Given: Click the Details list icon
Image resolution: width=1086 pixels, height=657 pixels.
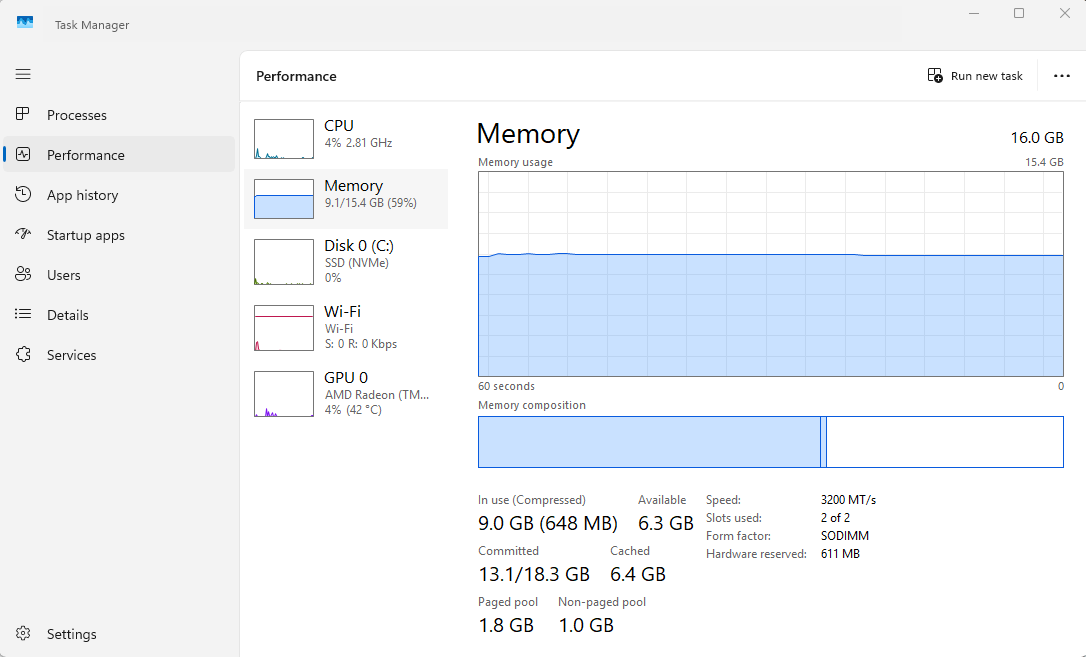Looking at the screenshot, I should 23,315.
